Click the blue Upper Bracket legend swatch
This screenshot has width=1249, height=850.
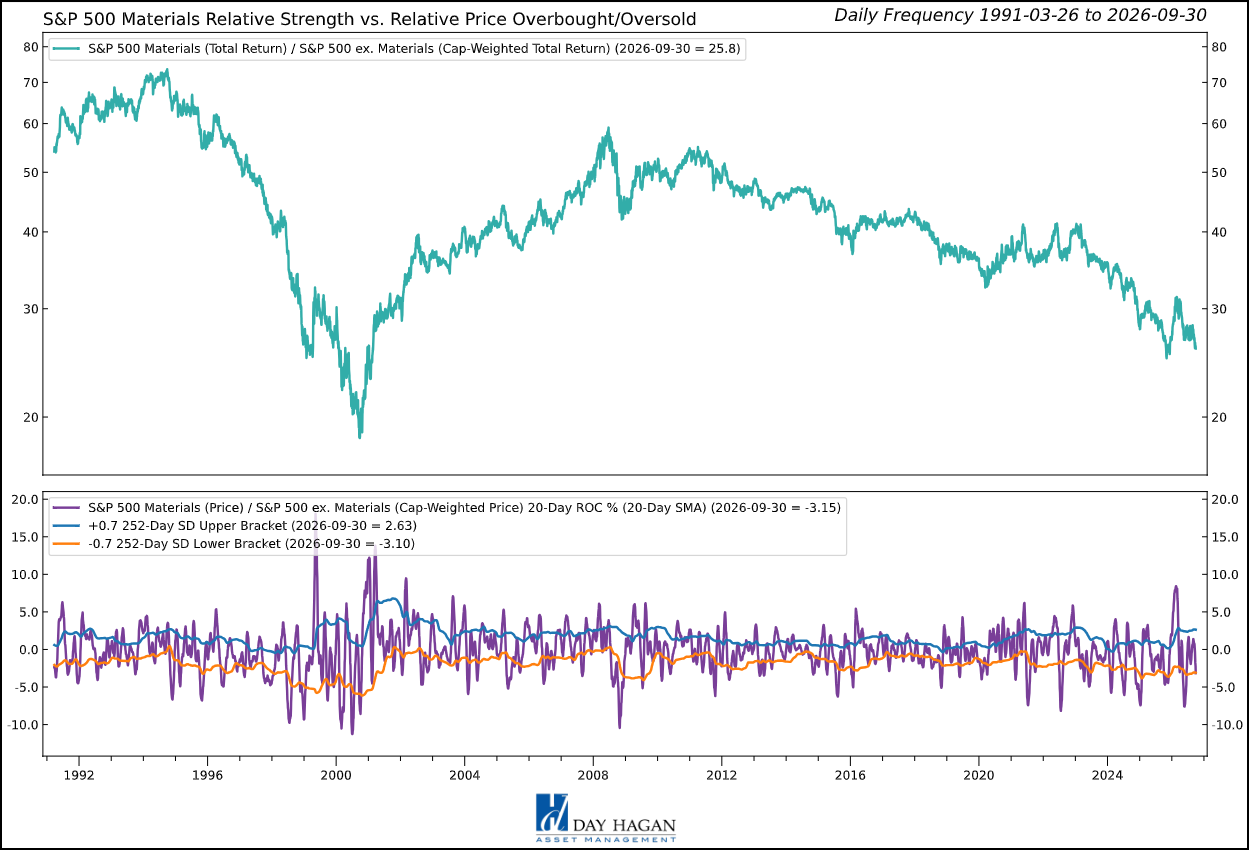(66, 525)
